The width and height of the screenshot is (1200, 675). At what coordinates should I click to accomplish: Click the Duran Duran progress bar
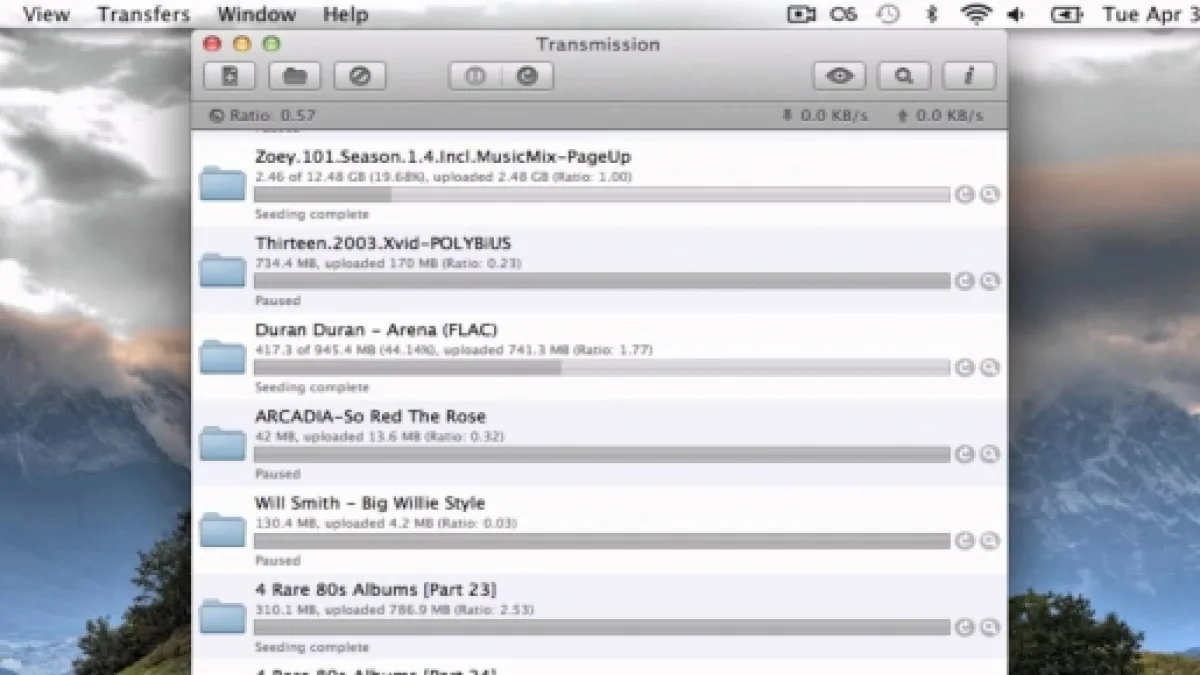pos(600,368)
